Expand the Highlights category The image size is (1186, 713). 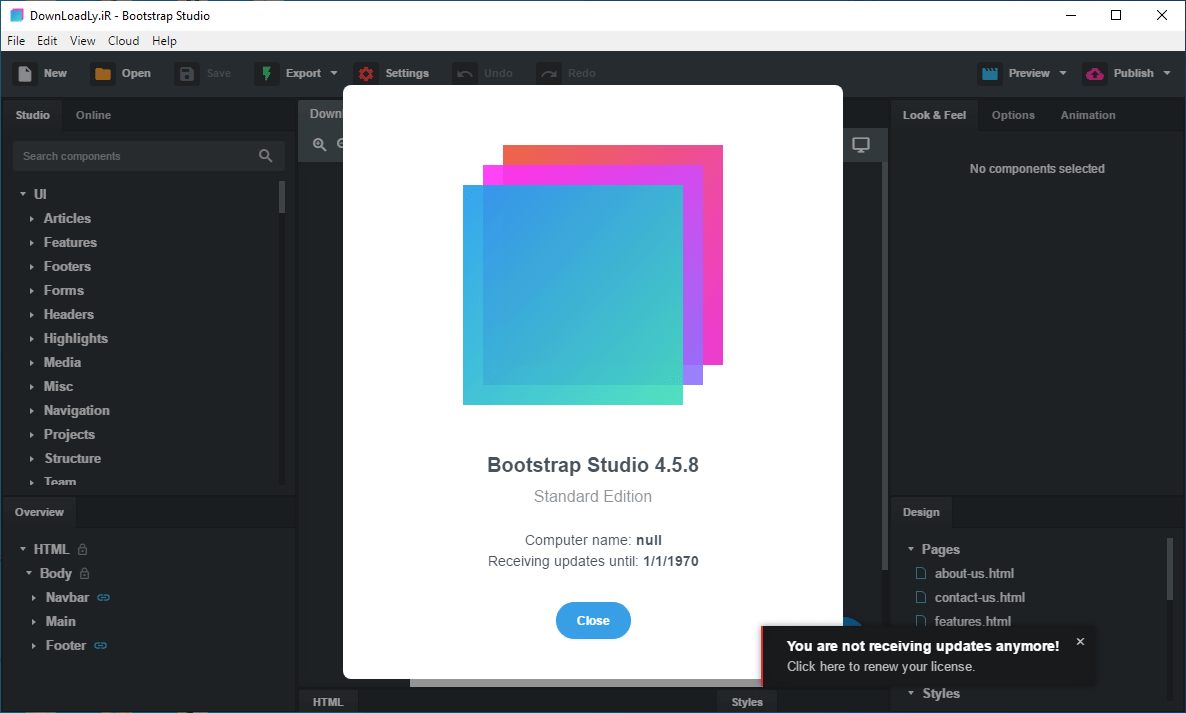click(x=32, y=339)
